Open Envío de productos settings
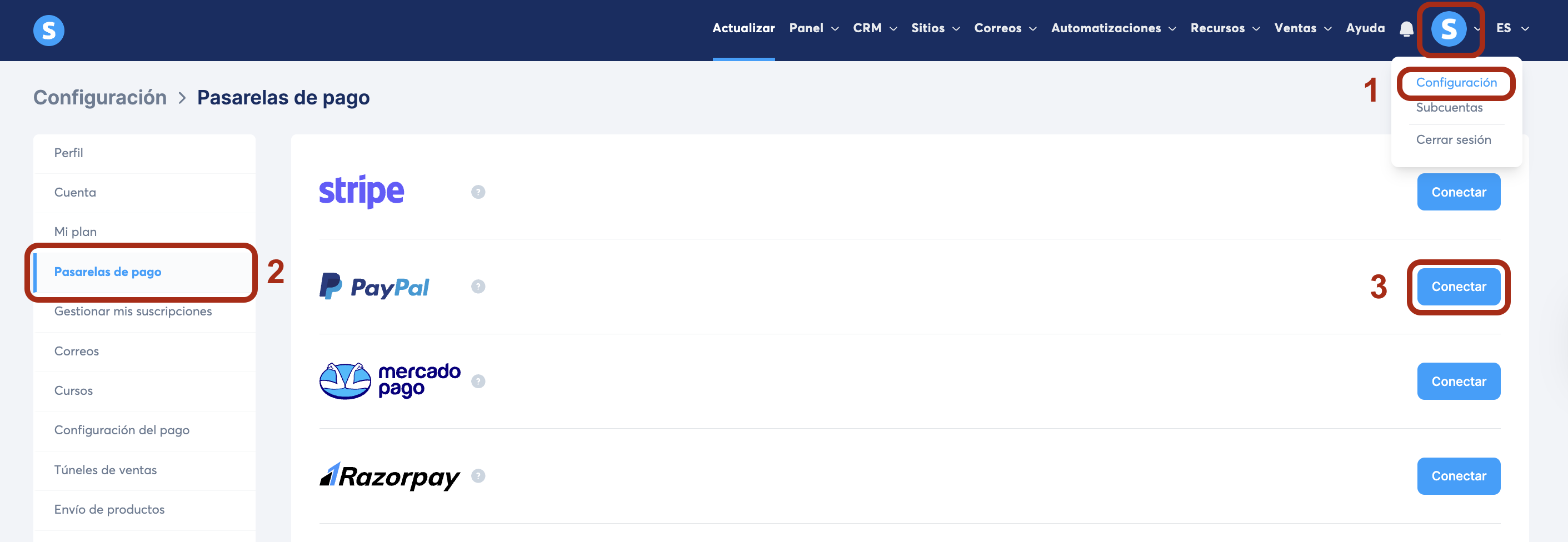The width and height of the screenshot is (1568, 542). (144, 510)
